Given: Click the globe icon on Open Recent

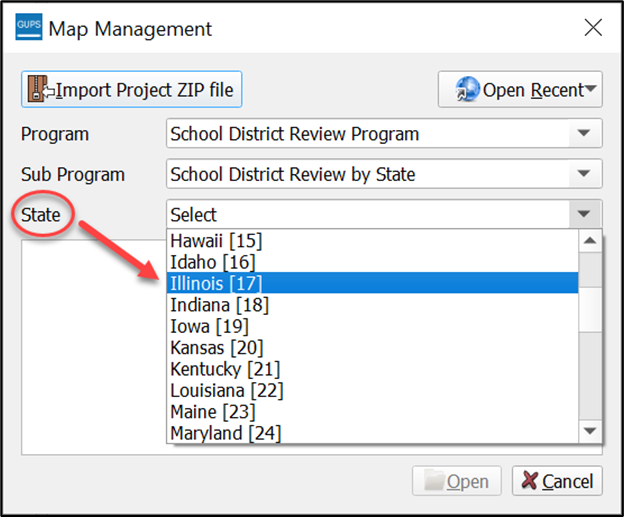Looking at the screenshot, I should 467,89.
